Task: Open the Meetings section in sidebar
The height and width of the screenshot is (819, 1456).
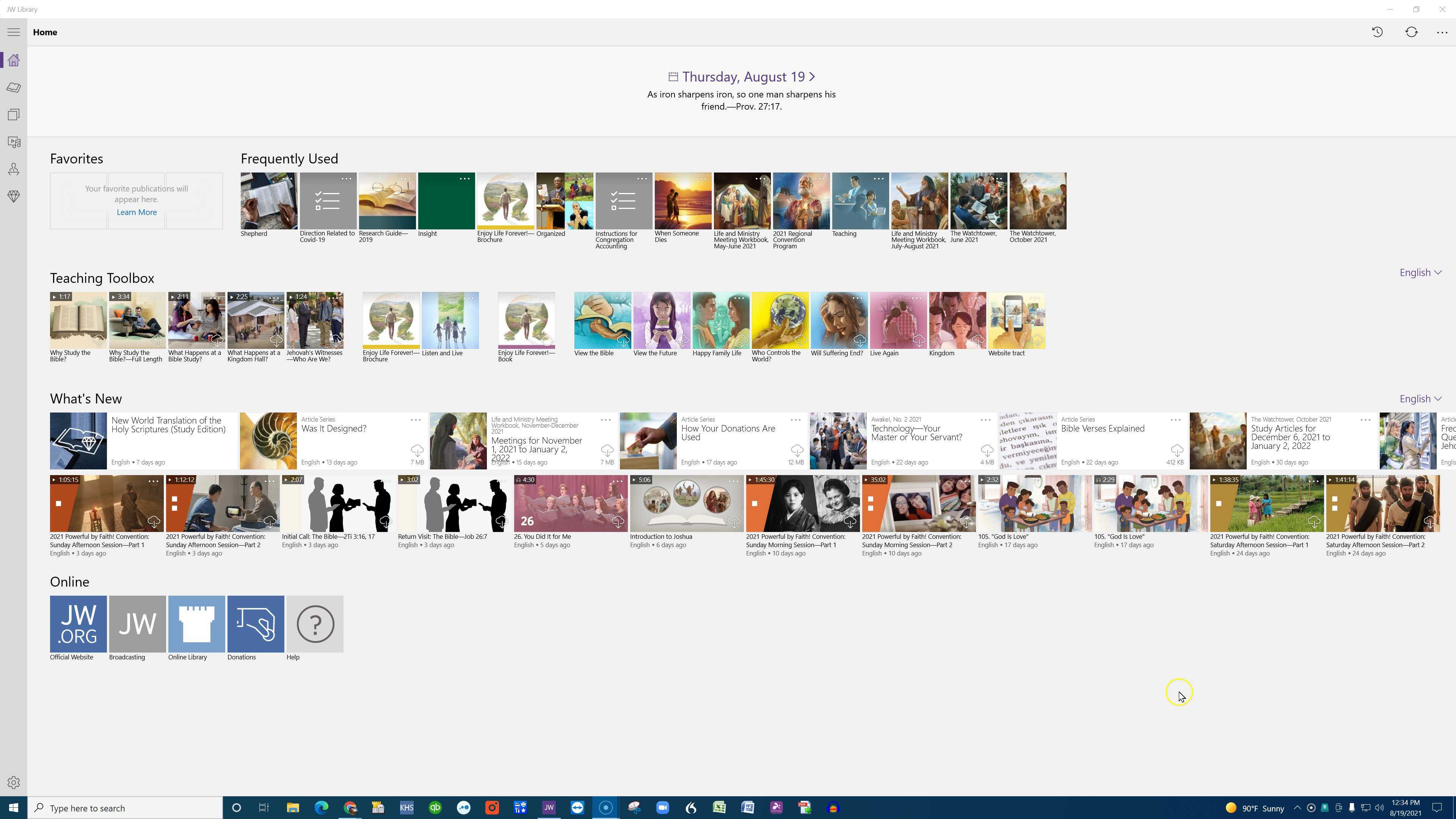Action: pyautogui.click(x=14, y=169)
